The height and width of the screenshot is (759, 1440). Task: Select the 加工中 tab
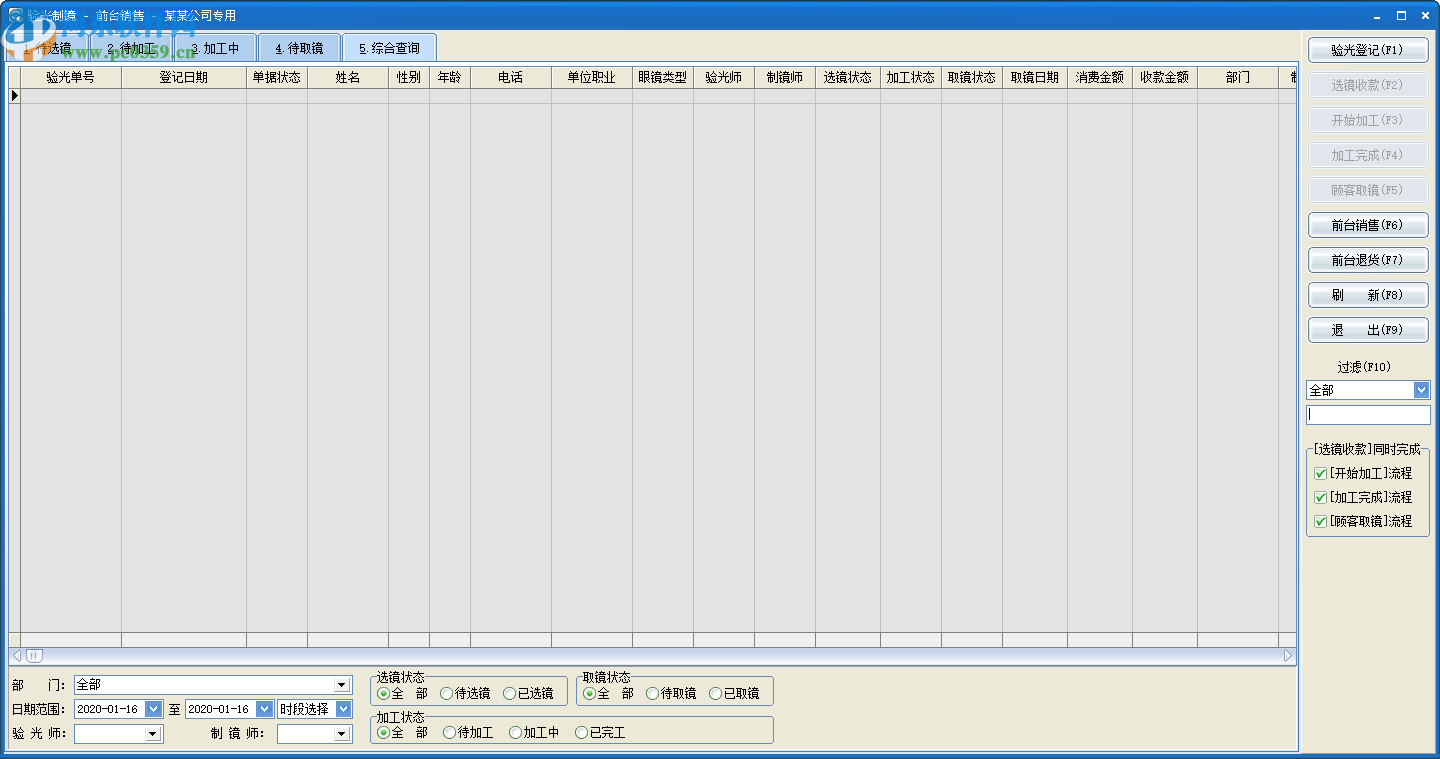point(215,48)
